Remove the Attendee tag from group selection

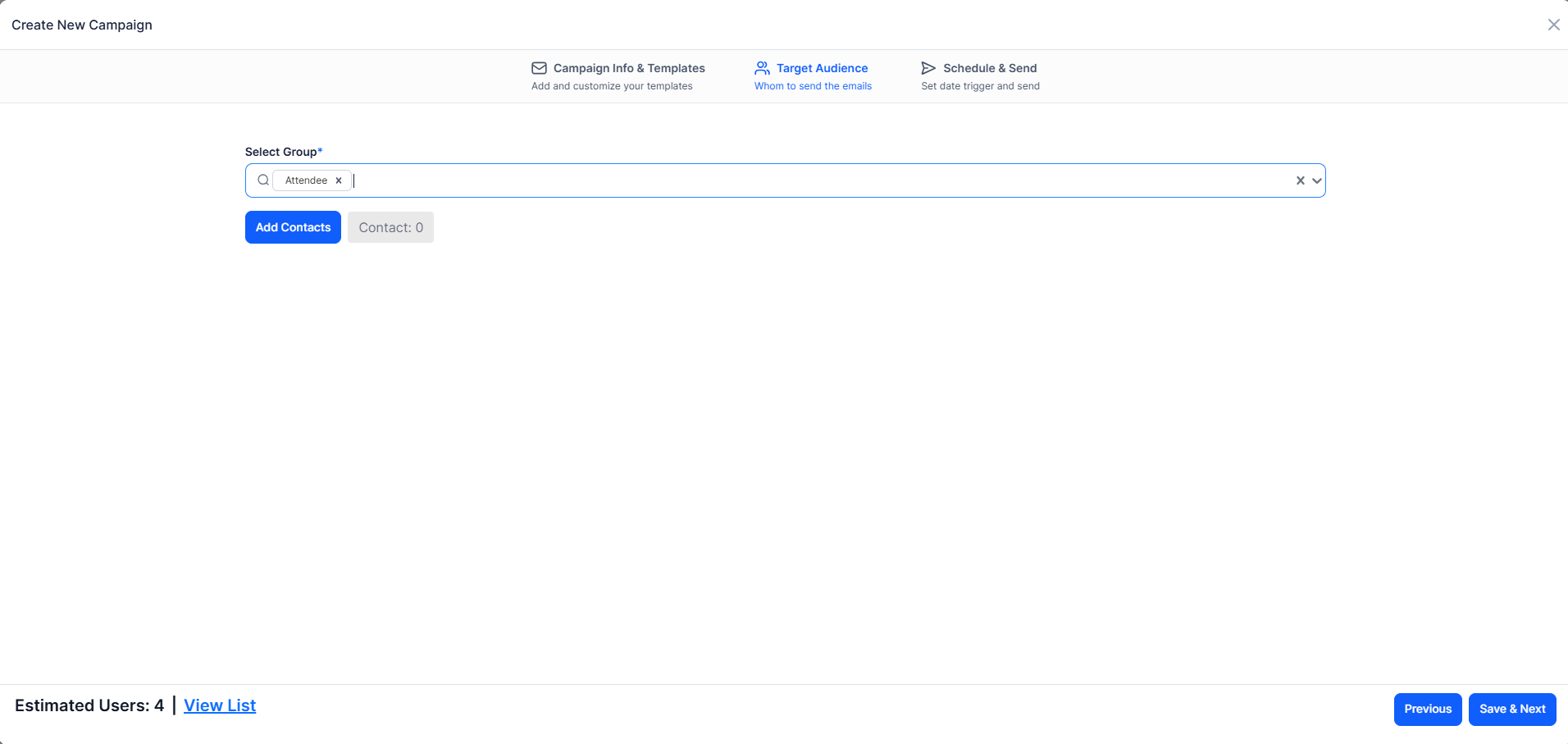point(338,180)
